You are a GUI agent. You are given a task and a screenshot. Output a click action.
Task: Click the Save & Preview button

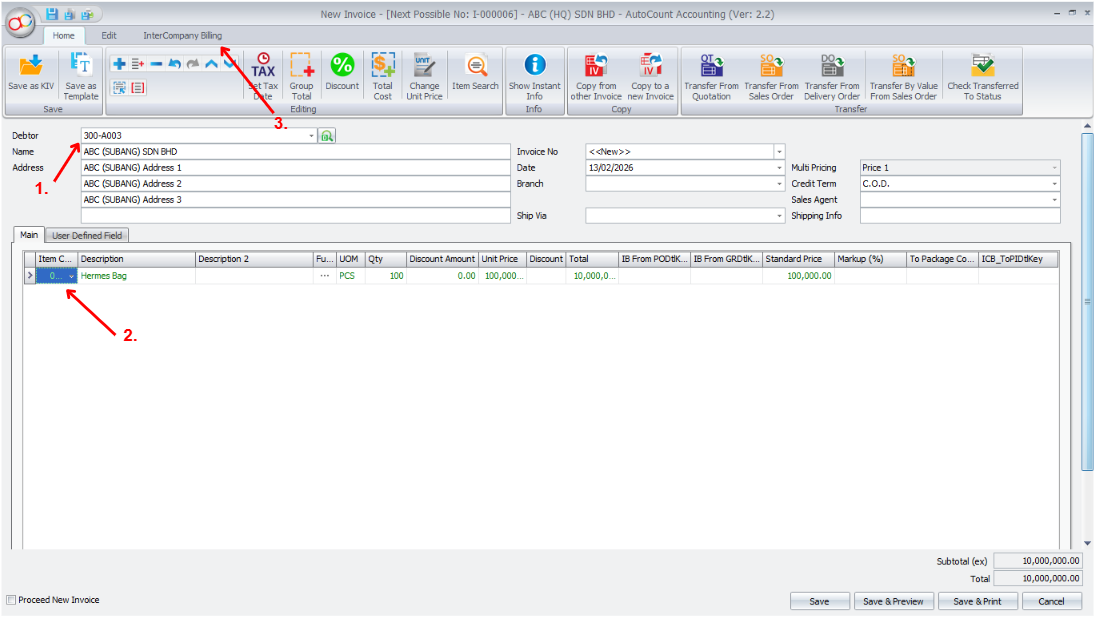tap(893, 601)
